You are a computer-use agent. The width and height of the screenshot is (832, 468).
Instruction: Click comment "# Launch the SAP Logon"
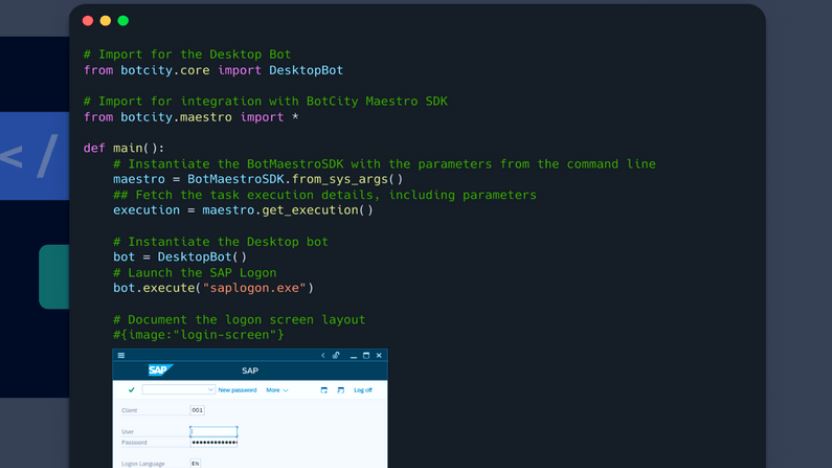195,273
